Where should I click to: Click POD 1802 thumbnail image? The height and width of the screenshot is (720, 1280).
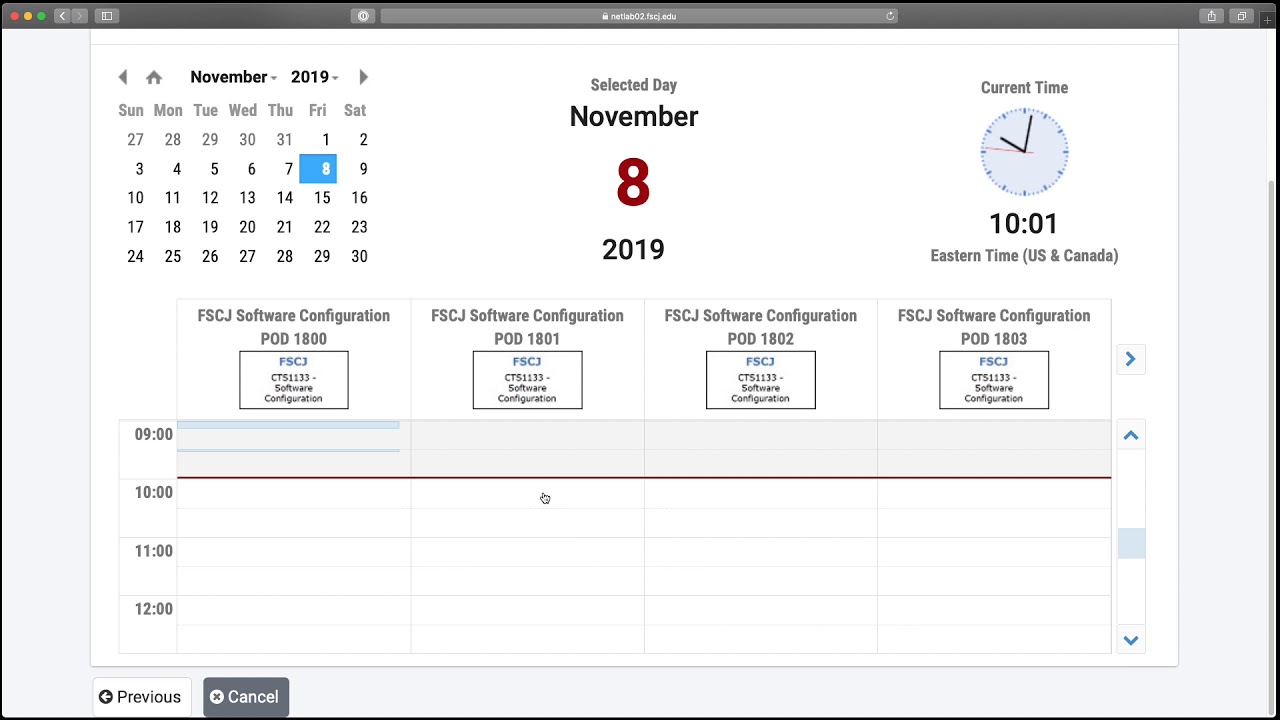pos(761,380)
